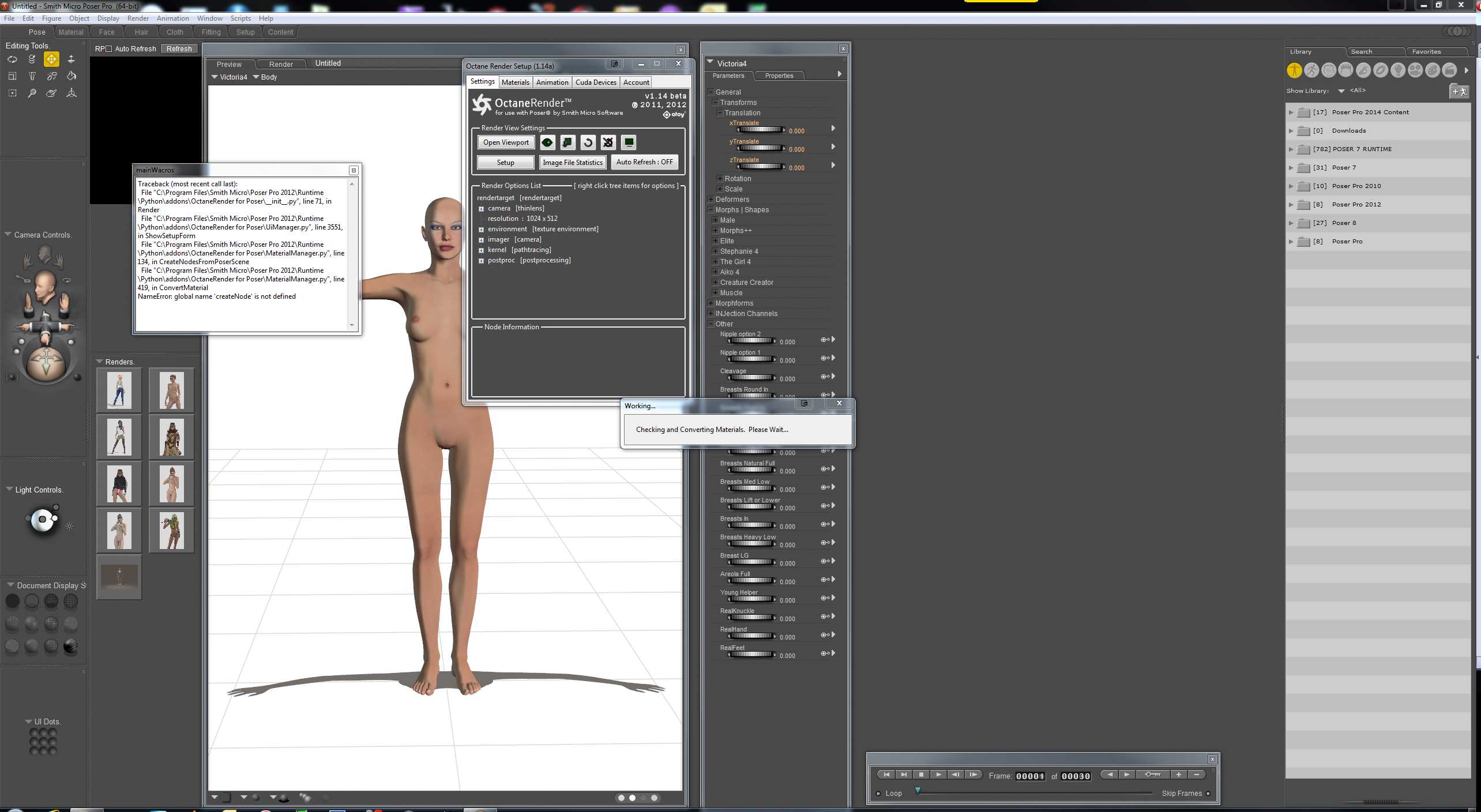Expand the environment tree node
Screen dimensions: 1481x812
click(481, 230)
